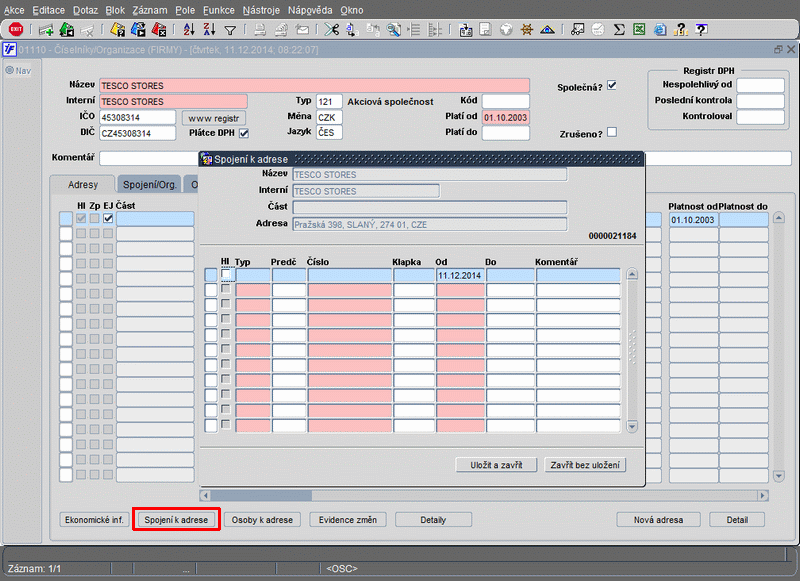This screenshot has height=581, width=800.
Task: Click the www registr button
Action: (214, 118)
